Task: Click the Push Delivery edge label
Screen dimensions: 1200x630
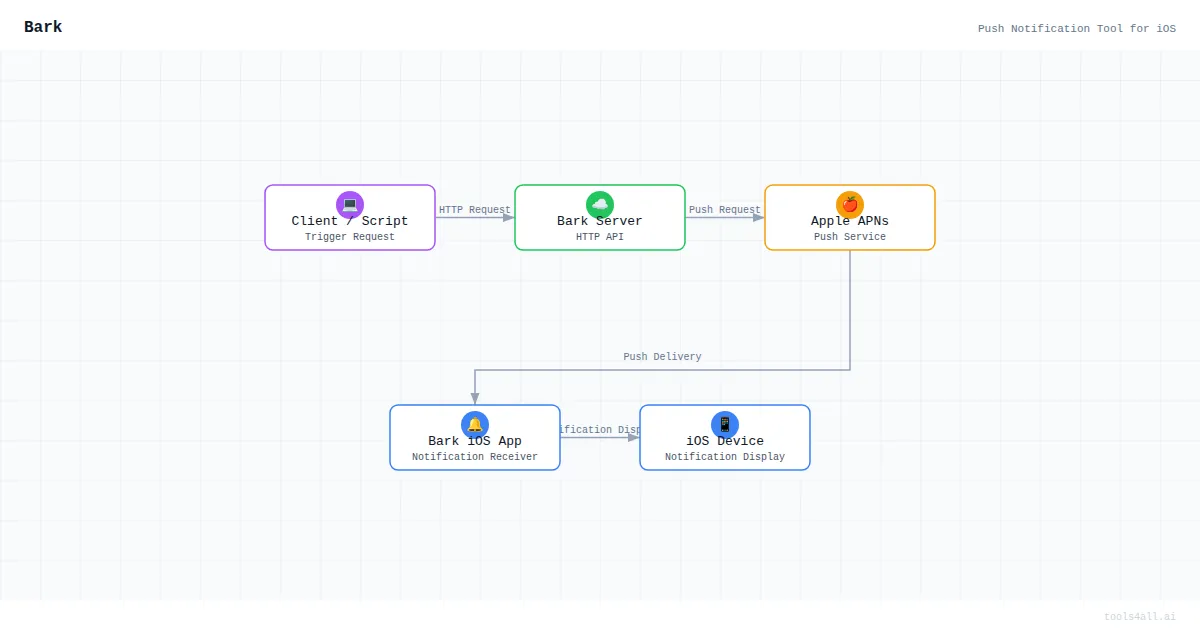Action: (662, 357)
